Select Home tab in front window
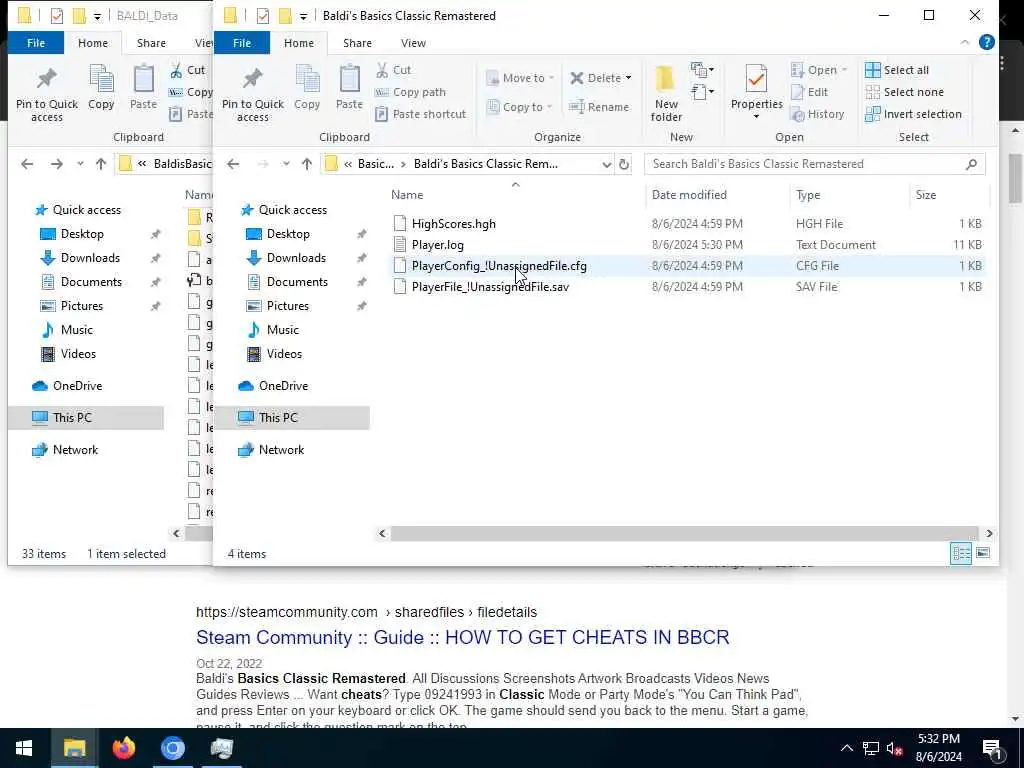 (x=298, y=42)
